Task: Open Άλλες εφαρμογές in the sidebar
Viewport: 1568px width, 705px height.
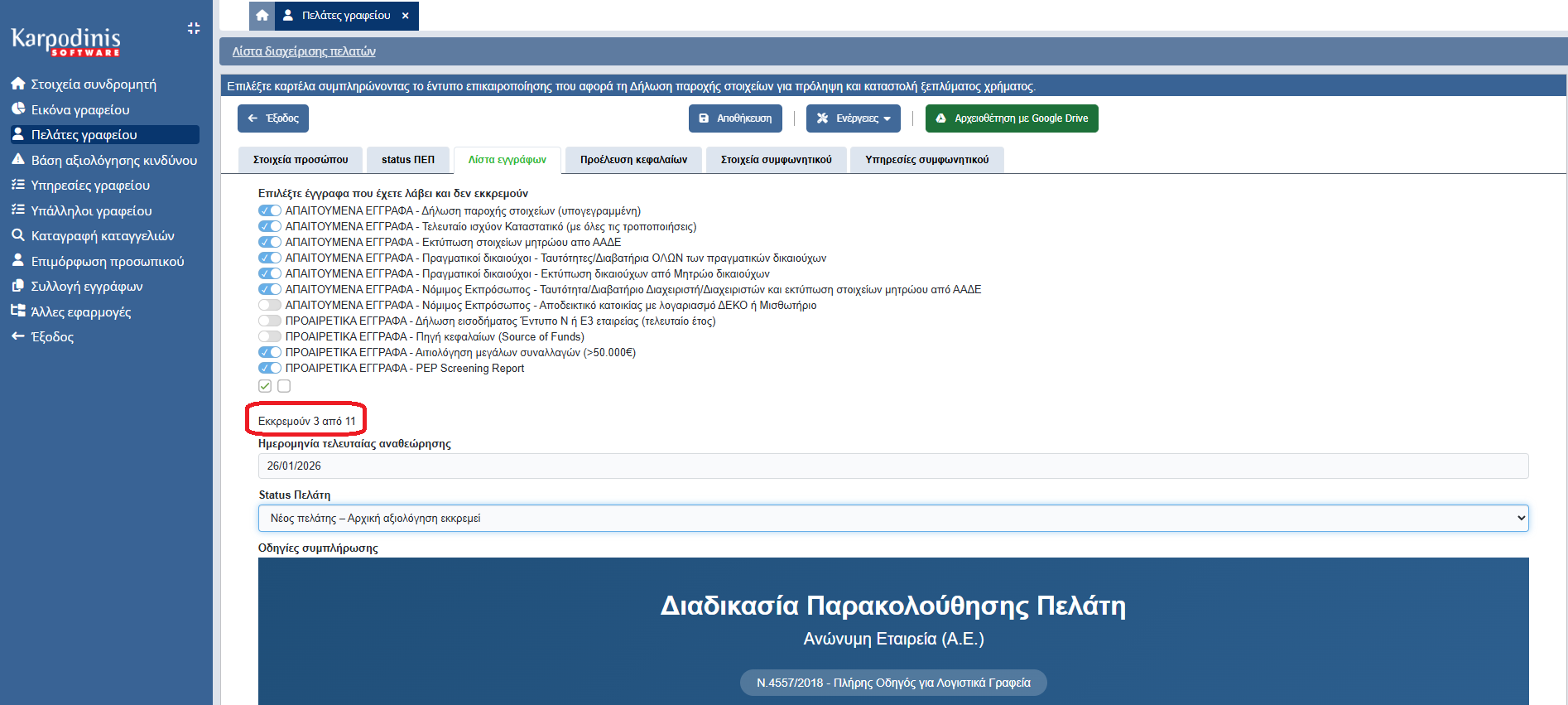Action: pyautogui.click(x=80, y=311)
